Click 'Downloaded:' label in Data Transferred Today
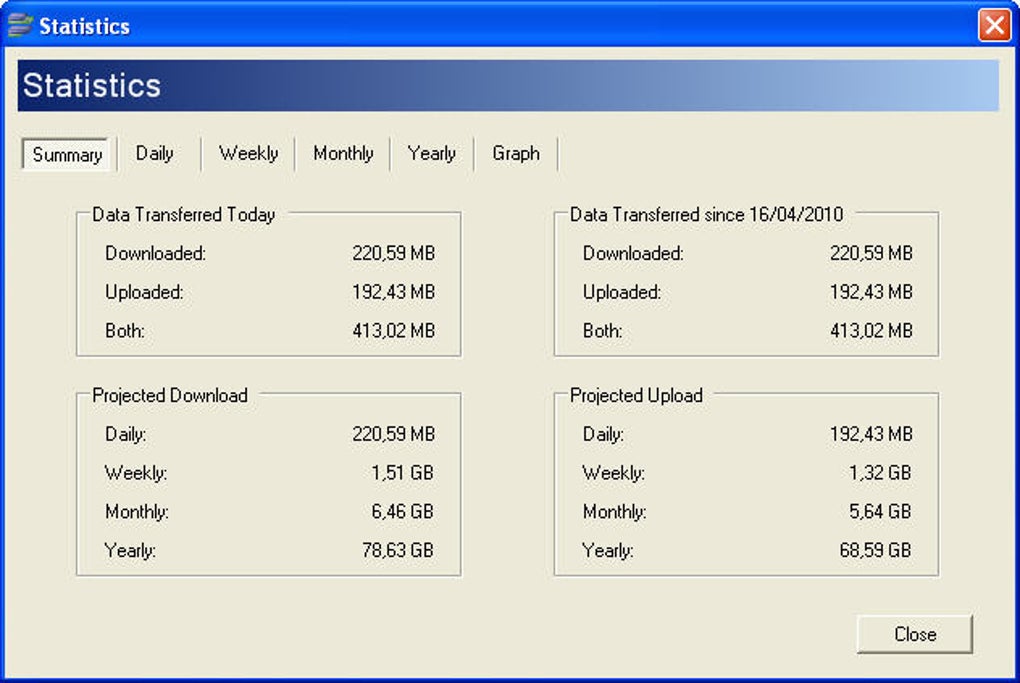Screen dimensions: 1020x683 [155, 253]
